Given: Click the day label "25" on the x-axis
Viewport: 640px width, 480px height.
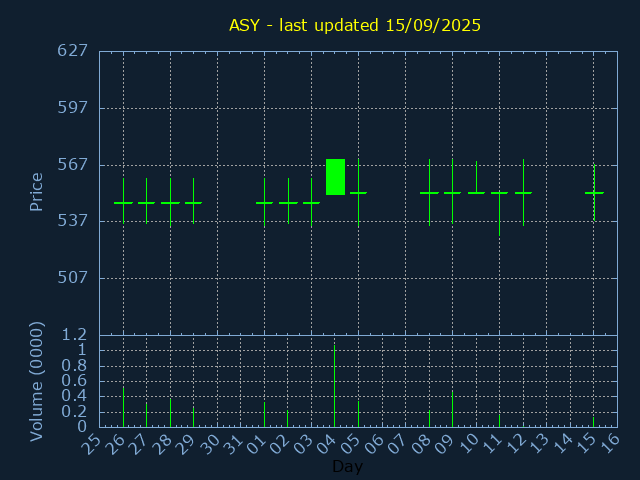Looking at the screenshot, I should click(91, 444).
